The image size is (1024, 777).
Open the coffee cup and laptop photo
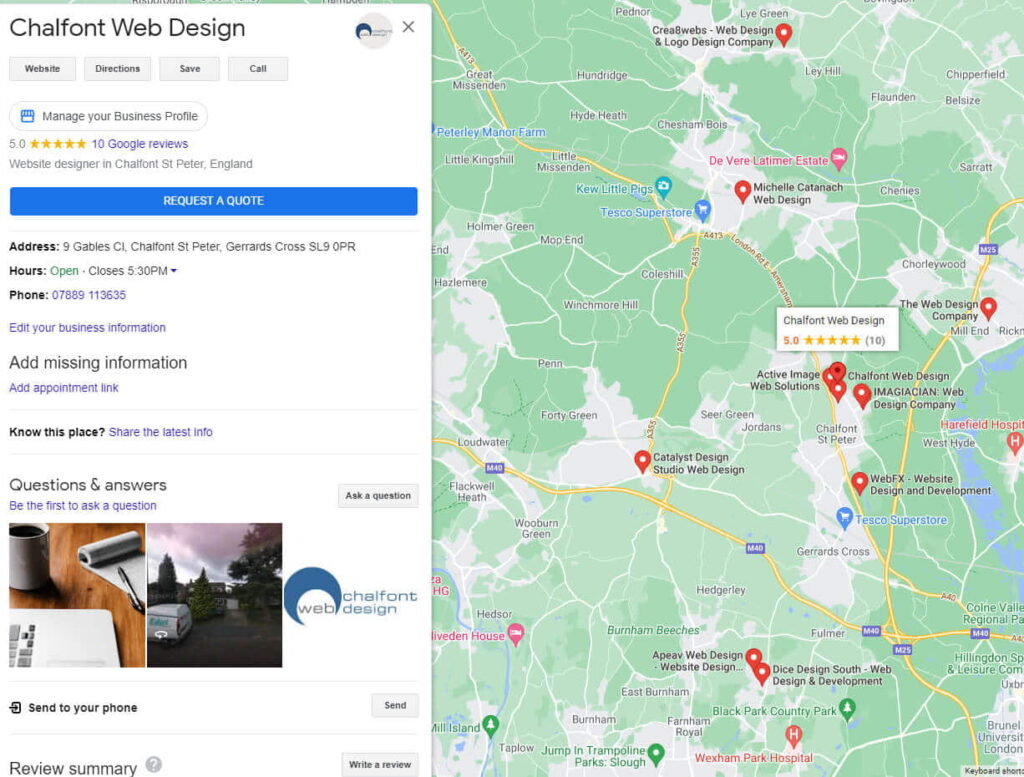click(77, 595)
